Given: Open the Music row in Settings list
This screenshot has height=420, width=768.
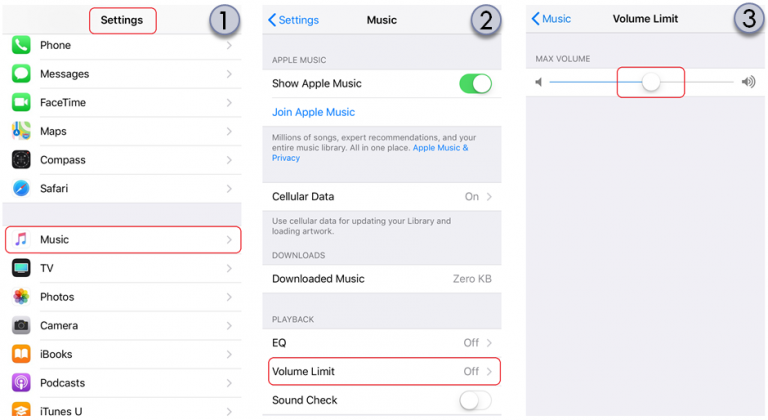Looking at the screenshot, I should (x=123, y=240).
